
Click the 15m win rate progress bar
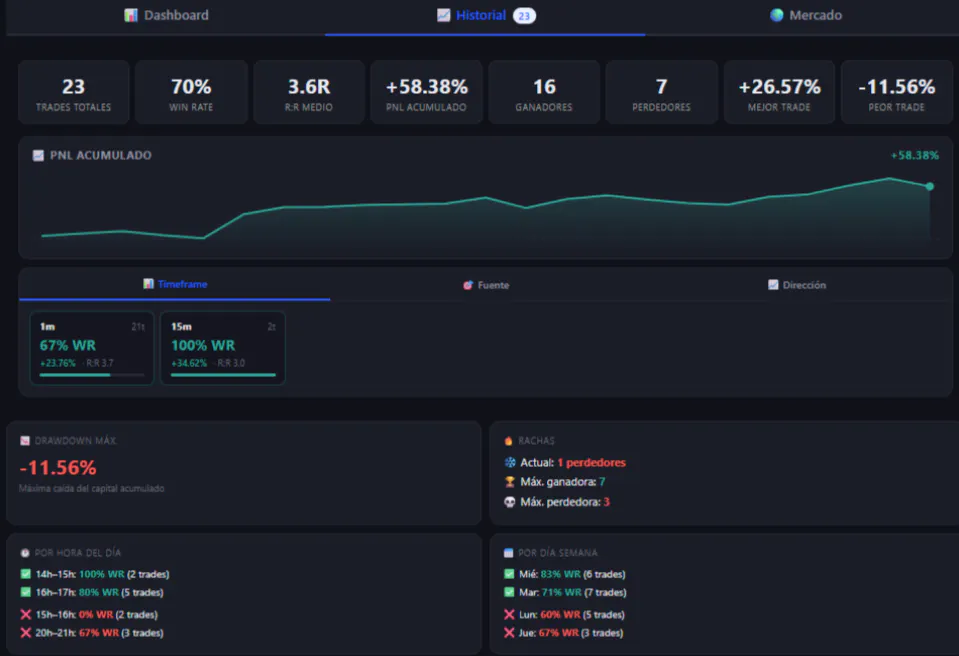click(223, 375)
